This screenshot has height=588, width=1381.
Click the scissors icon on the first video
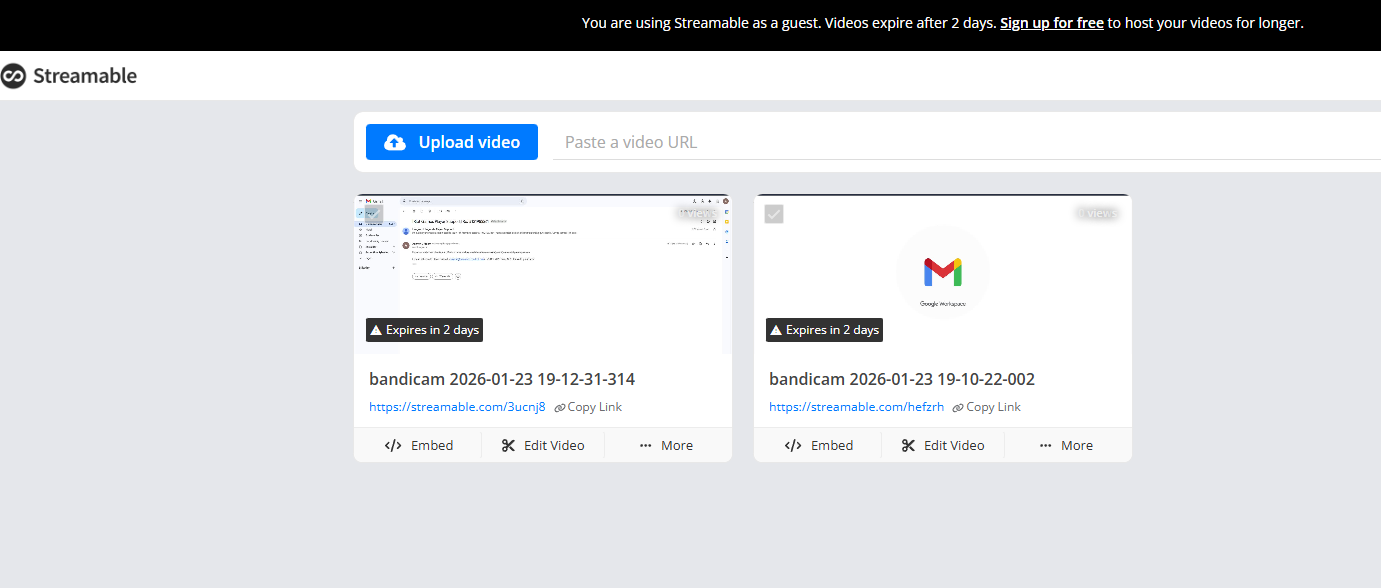508,445
